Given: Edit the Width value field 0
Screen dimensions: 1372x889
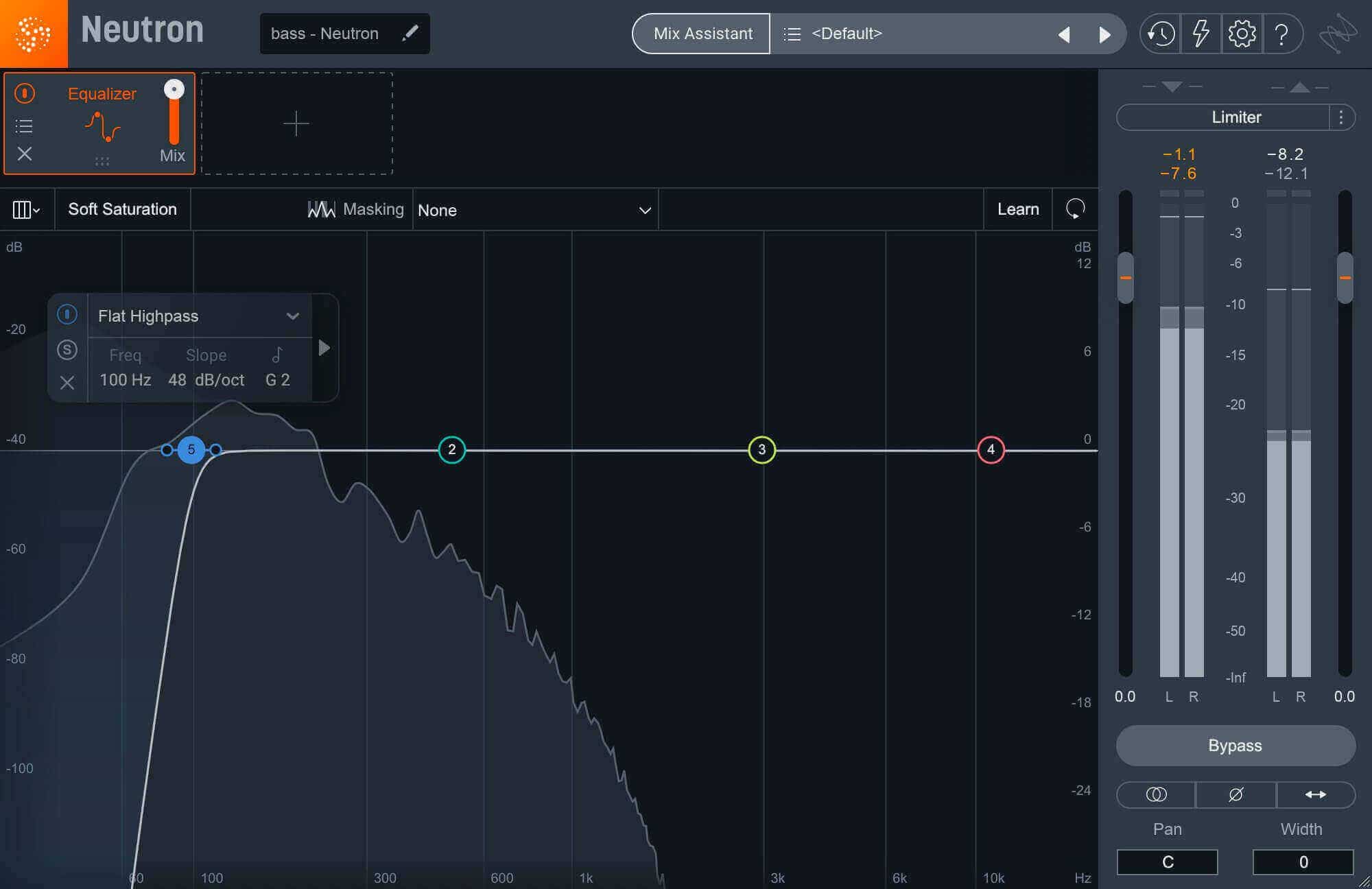Looking at the screenshot, I should point(1303,862).
